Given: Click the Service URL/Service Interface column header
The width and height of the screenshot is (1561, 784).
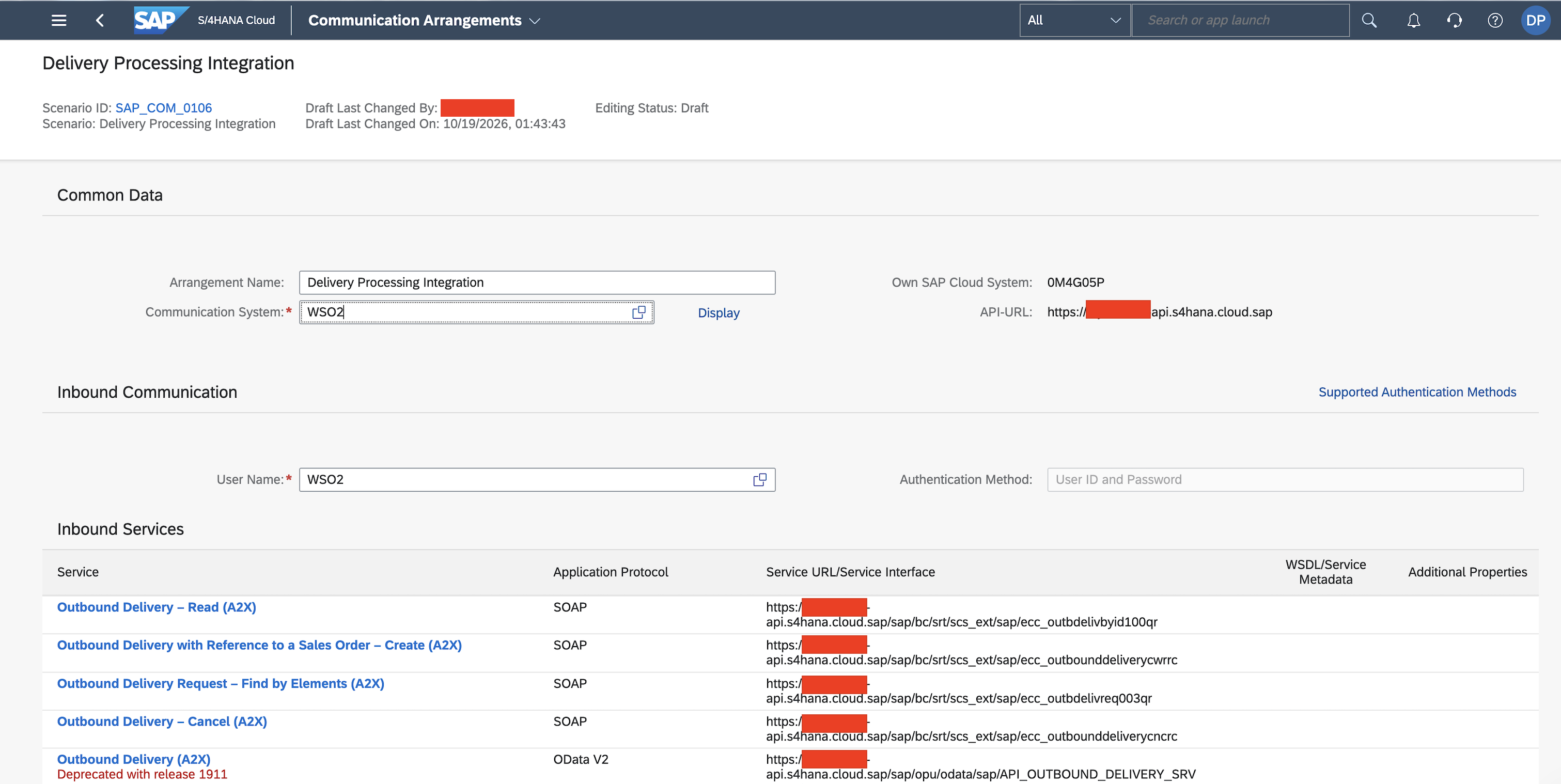Looking at the screenshot, I should pyautogui.click(x=850, y=572).
